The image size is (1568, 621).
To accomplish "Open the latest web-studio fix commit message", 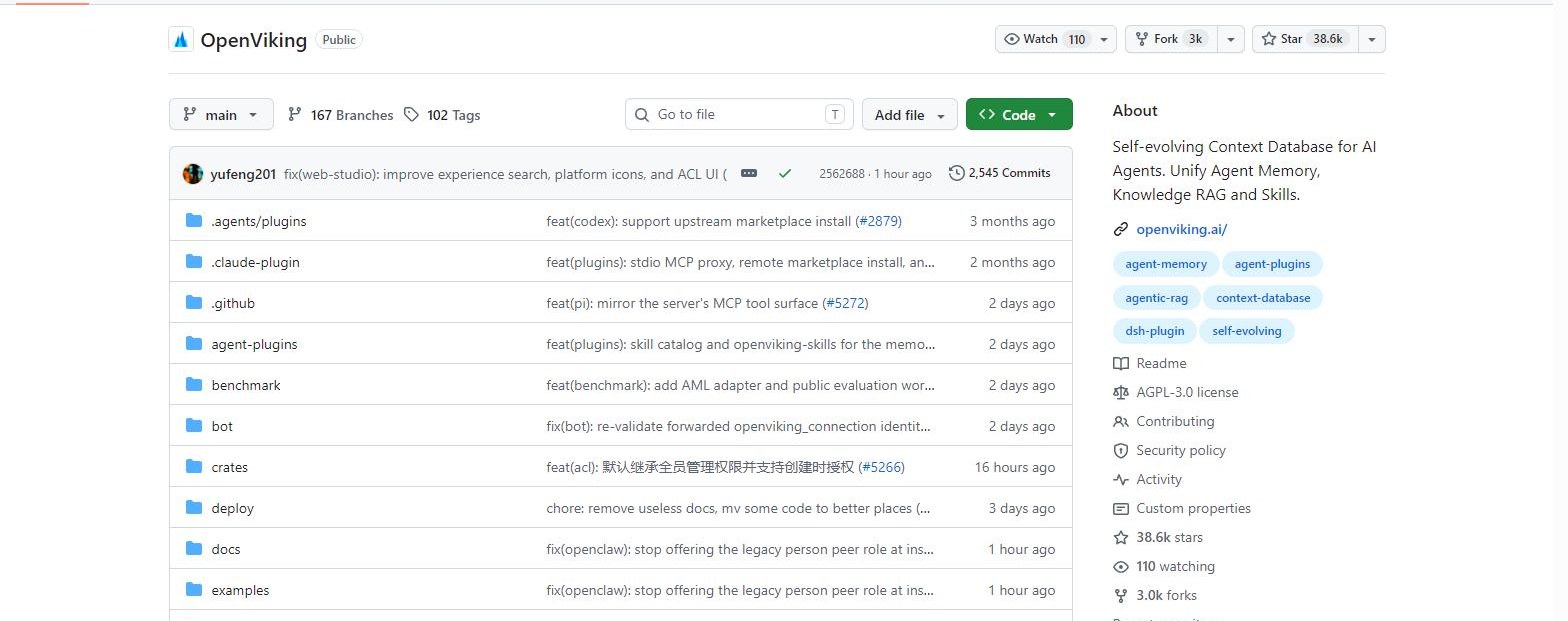I will [505, 174].
